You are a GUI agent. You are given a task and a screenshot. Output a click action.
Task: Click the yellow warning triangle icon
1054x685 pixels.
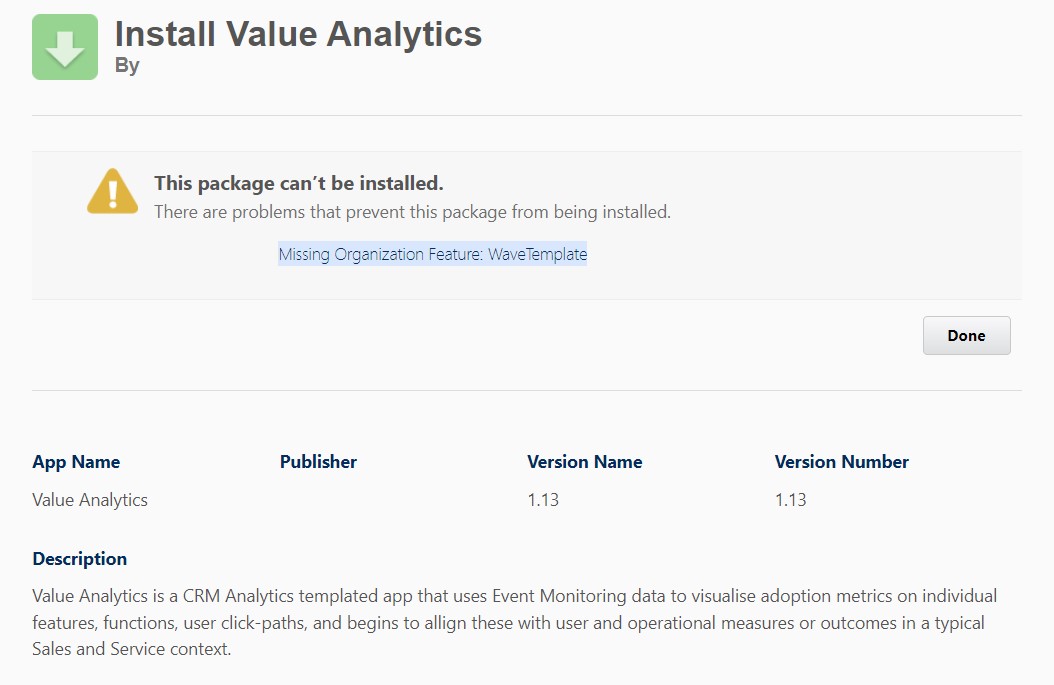pos(112,191)
